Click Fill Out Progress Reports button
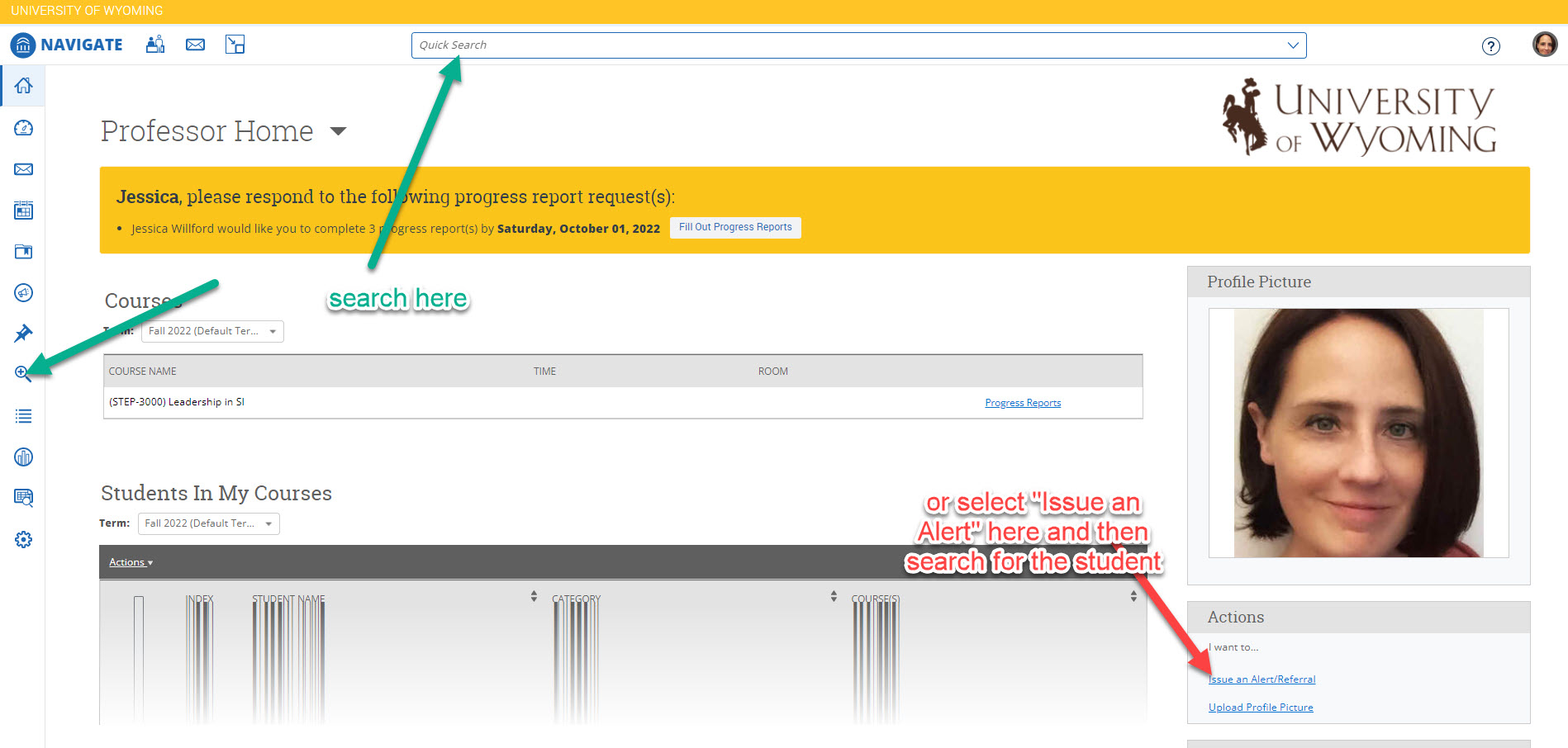This screenshot has width=1568, height=748. coord(735,227)
